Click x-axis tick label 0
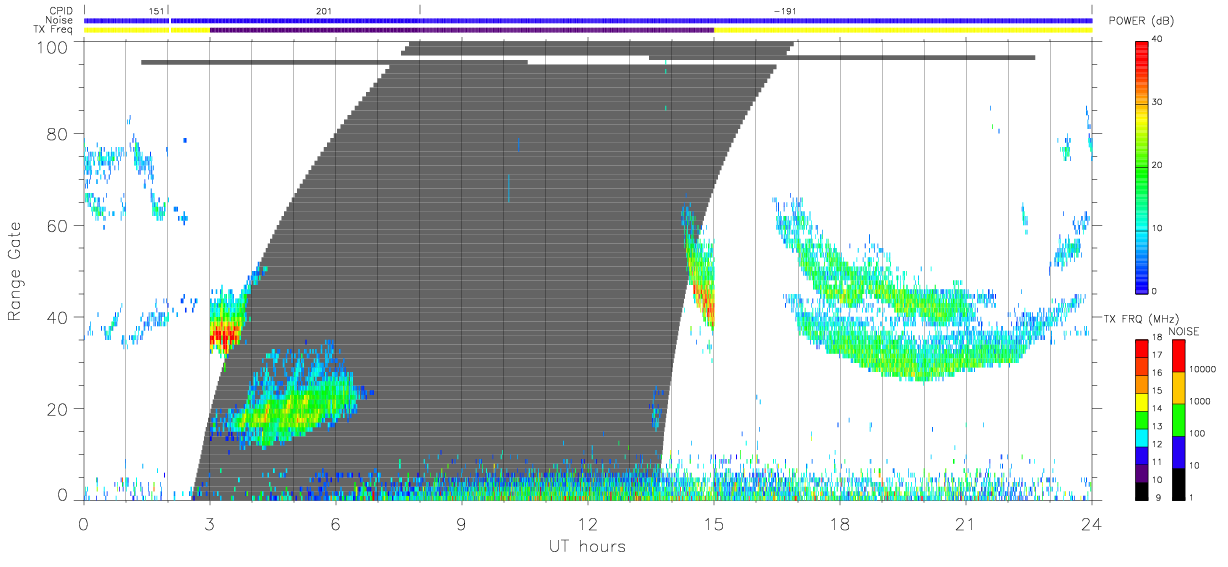Image resolution: width=1228 pixels, height=567 pixels. [x=84, y=523]
